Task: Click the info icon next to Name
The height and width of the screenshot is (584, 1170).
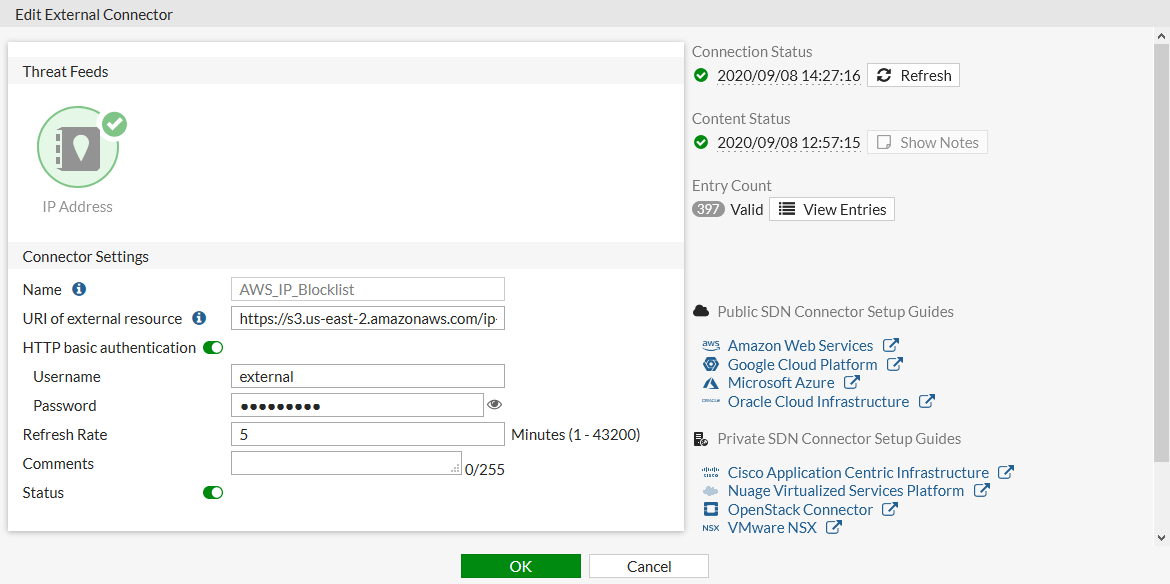Action: 79,289
